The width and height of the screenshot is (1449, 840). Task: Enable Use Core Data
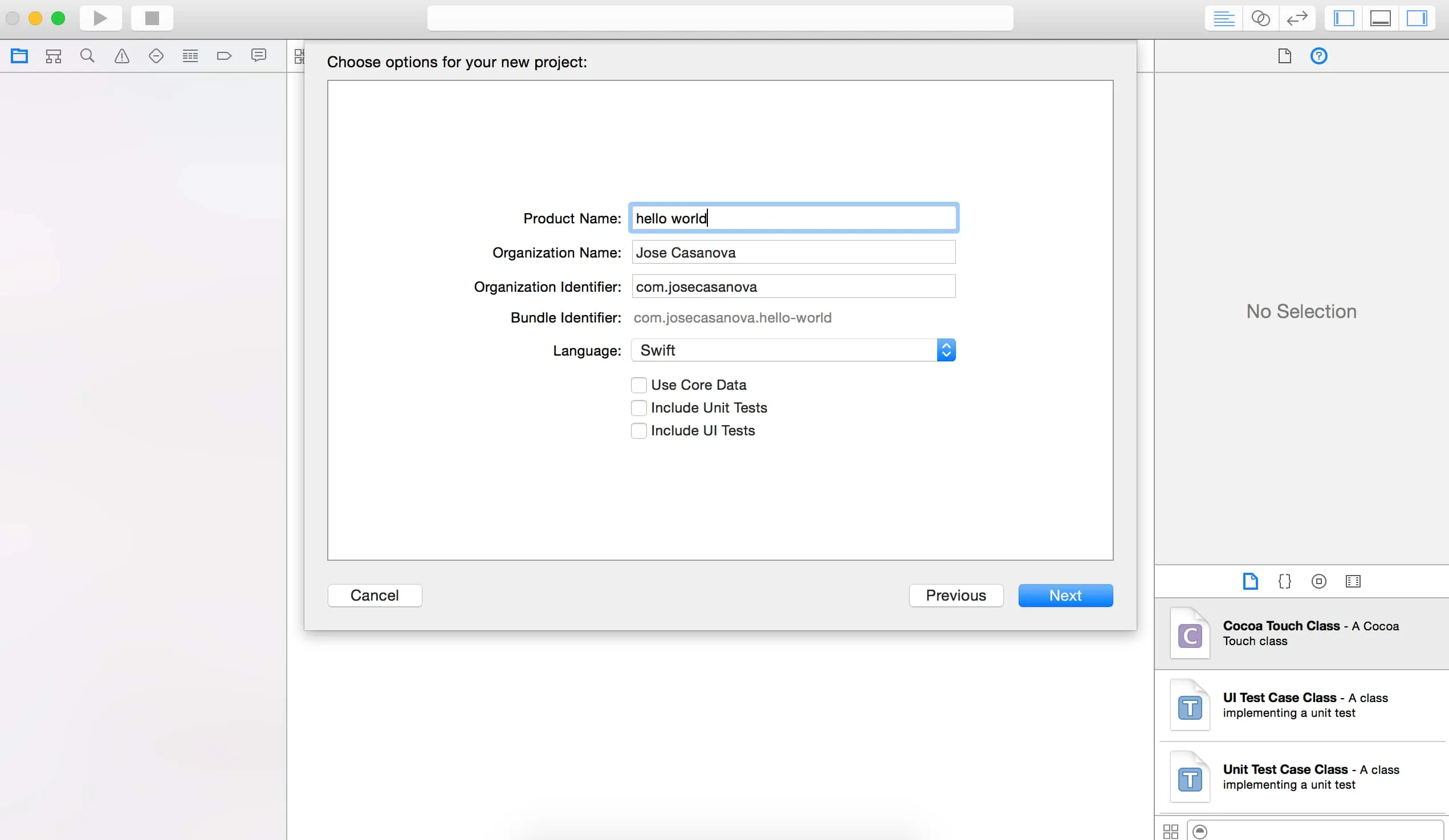[639, 385]
